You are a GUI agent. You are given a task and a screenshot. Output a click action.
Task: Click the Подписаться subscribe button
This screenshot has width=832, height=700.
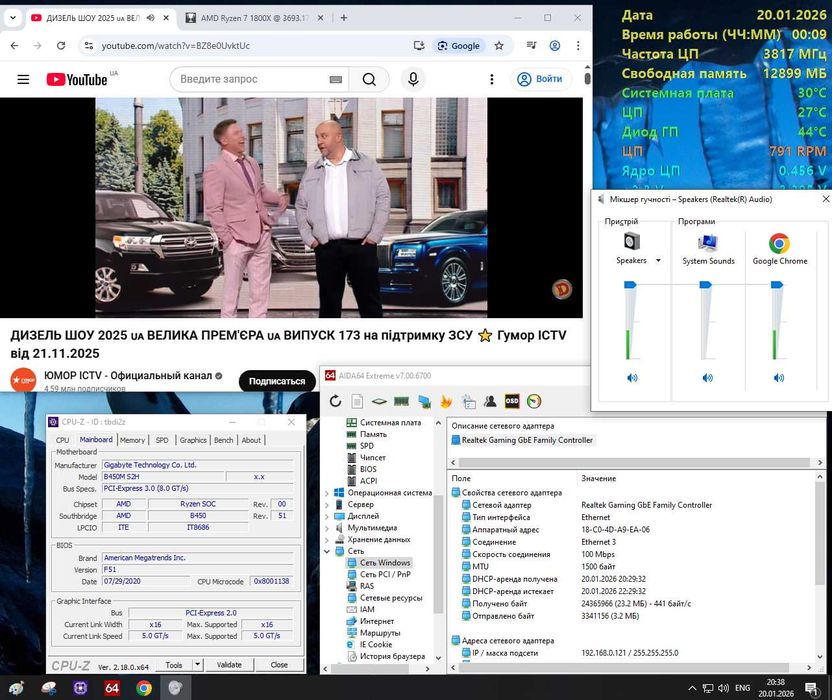(276, 381)
